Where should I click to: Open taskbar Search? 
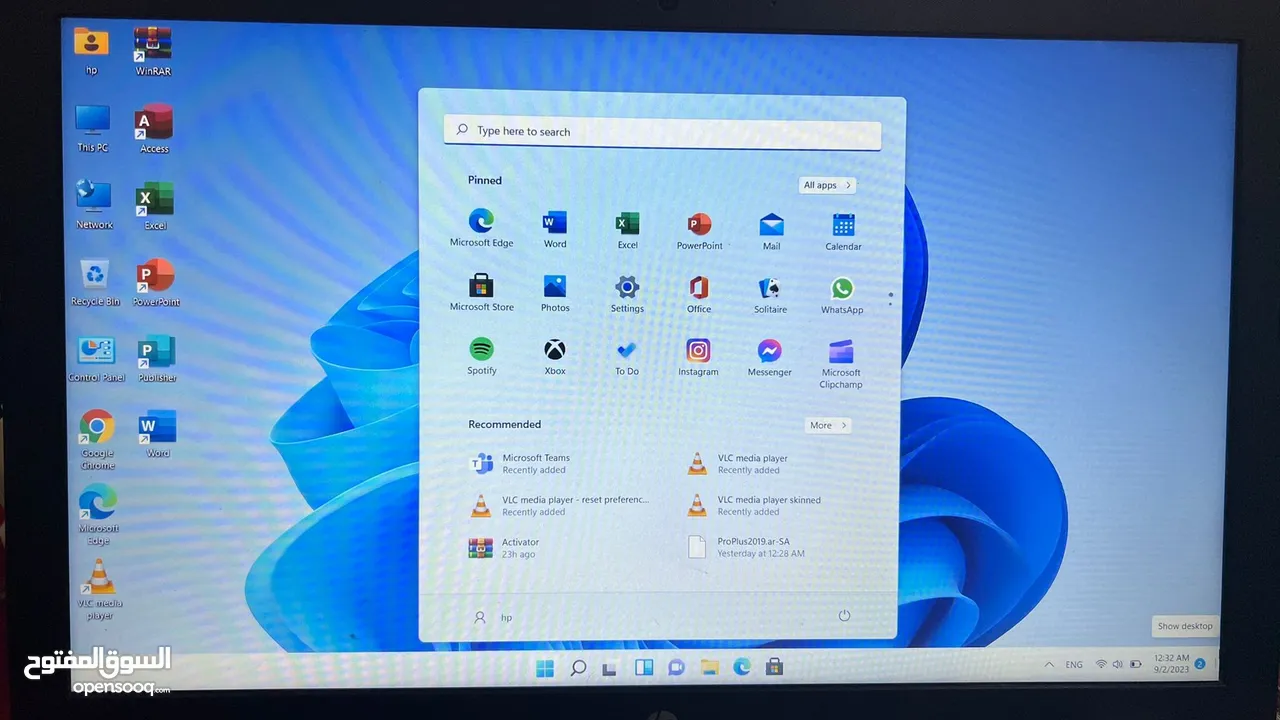pos(578,668)
